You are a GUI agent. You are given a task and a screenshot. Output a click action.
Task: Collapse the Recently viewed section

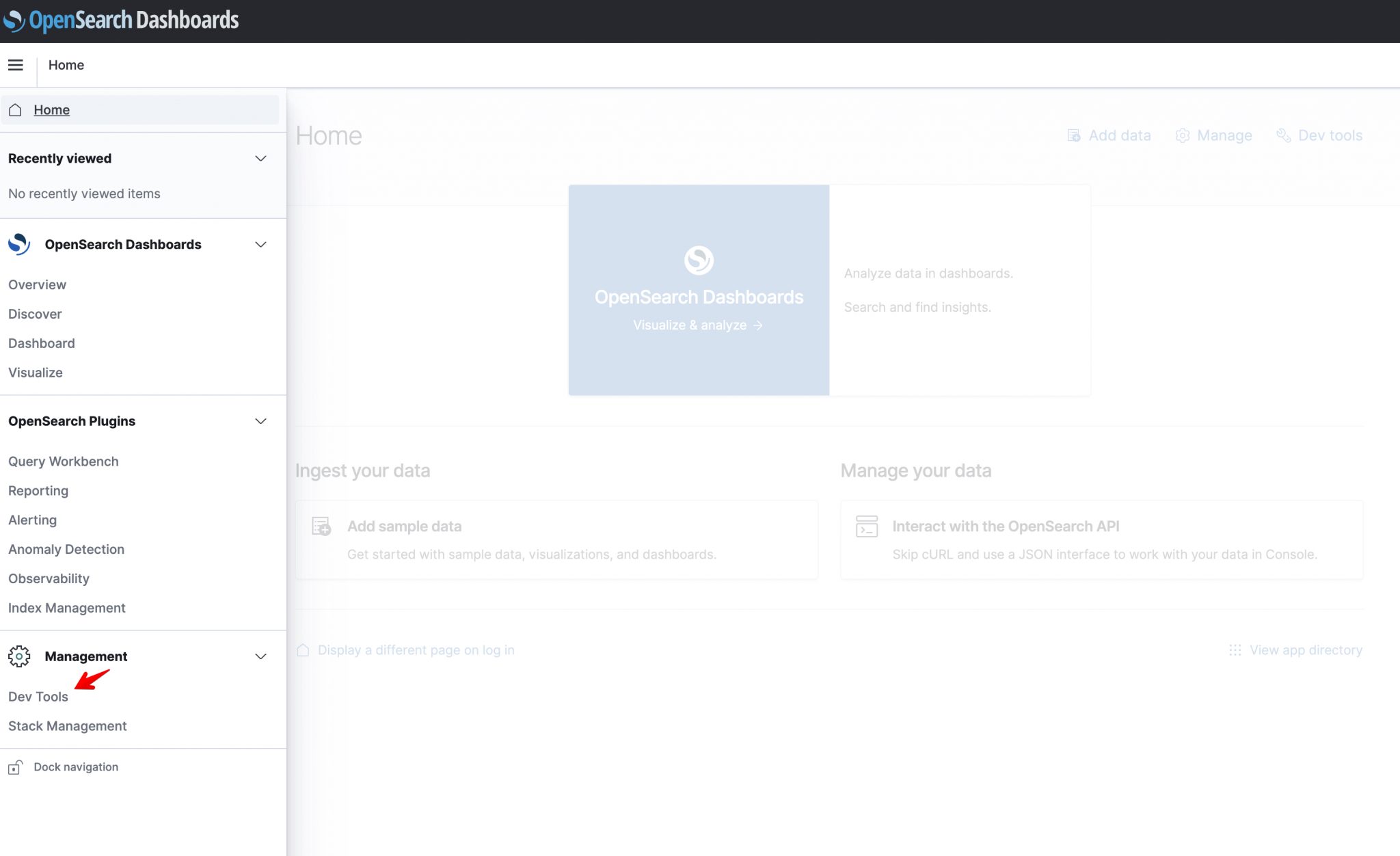[x=260, y=159]
